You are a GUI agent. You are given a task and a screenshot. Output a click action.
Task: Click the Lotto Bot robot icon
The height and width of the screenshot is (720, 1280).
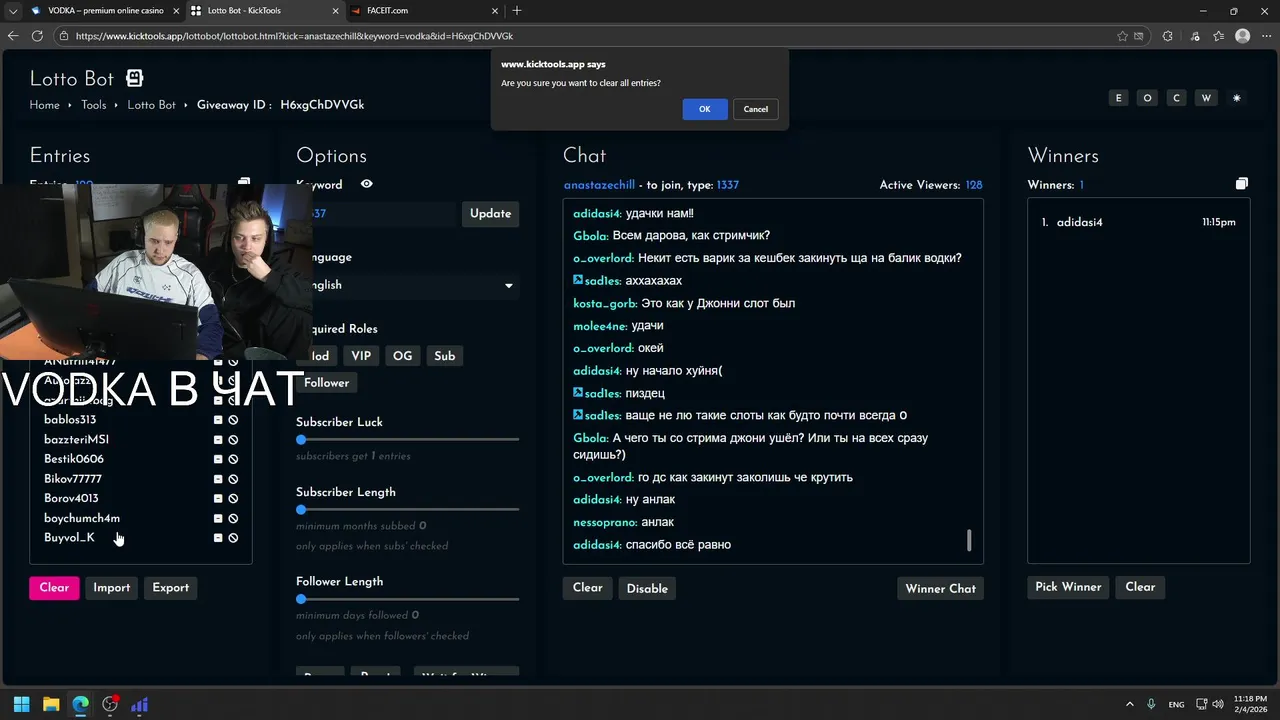[134, 78]
